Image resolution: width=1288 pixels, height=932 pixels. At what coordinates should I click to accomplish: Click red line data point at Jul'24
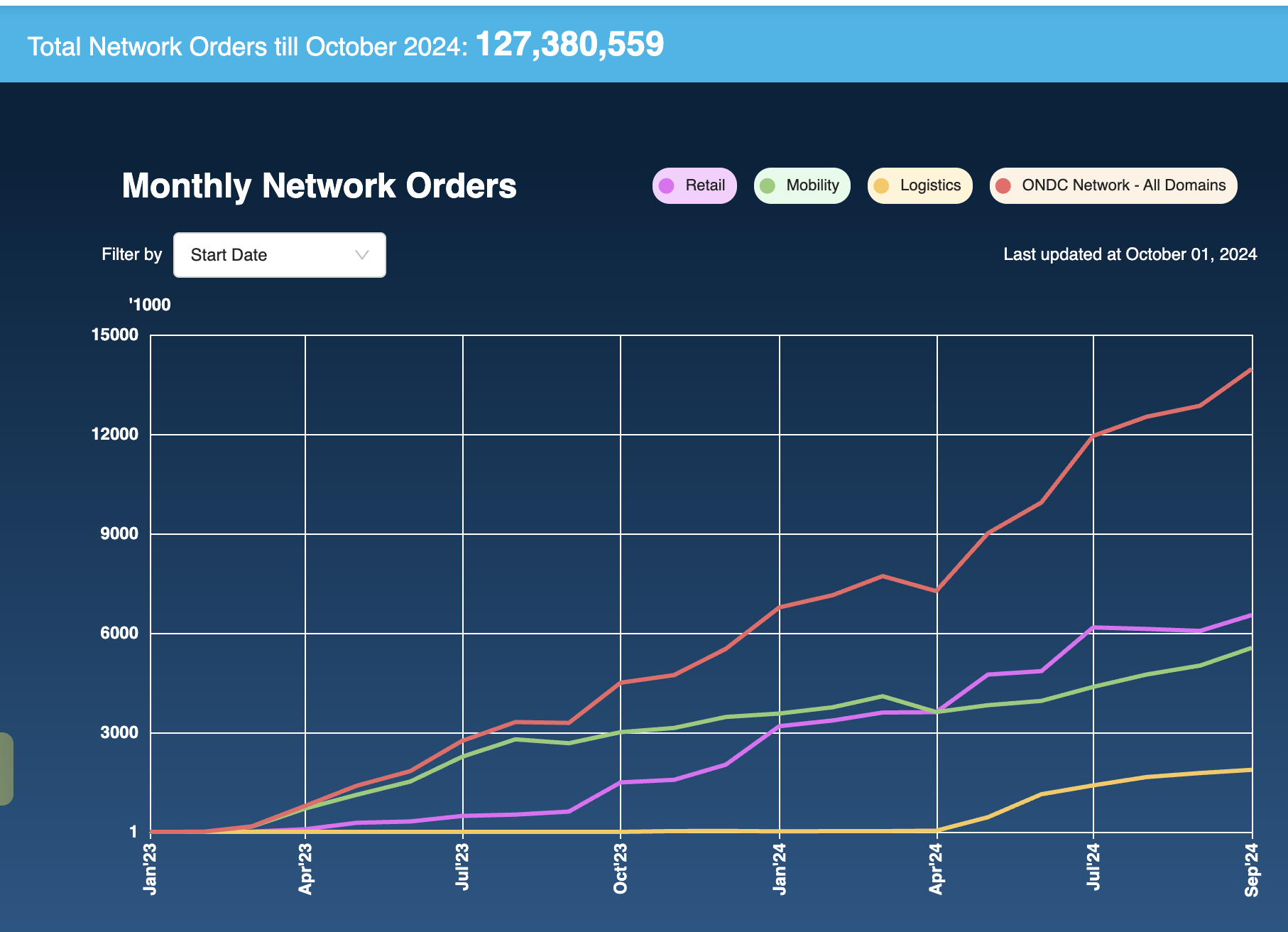[1093, 435]
